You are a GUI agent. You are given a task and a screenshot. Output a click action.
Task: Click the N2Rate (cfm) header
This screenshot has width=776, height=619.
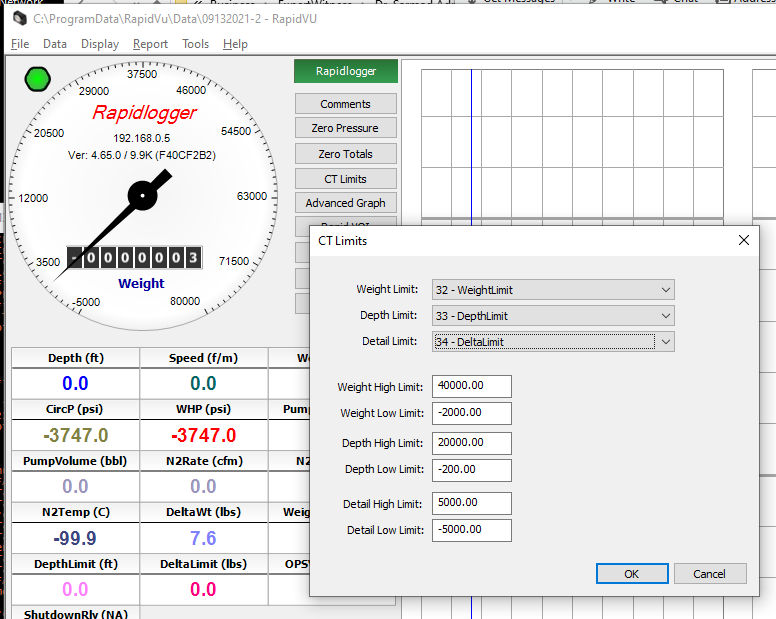(x=203, y=461)
